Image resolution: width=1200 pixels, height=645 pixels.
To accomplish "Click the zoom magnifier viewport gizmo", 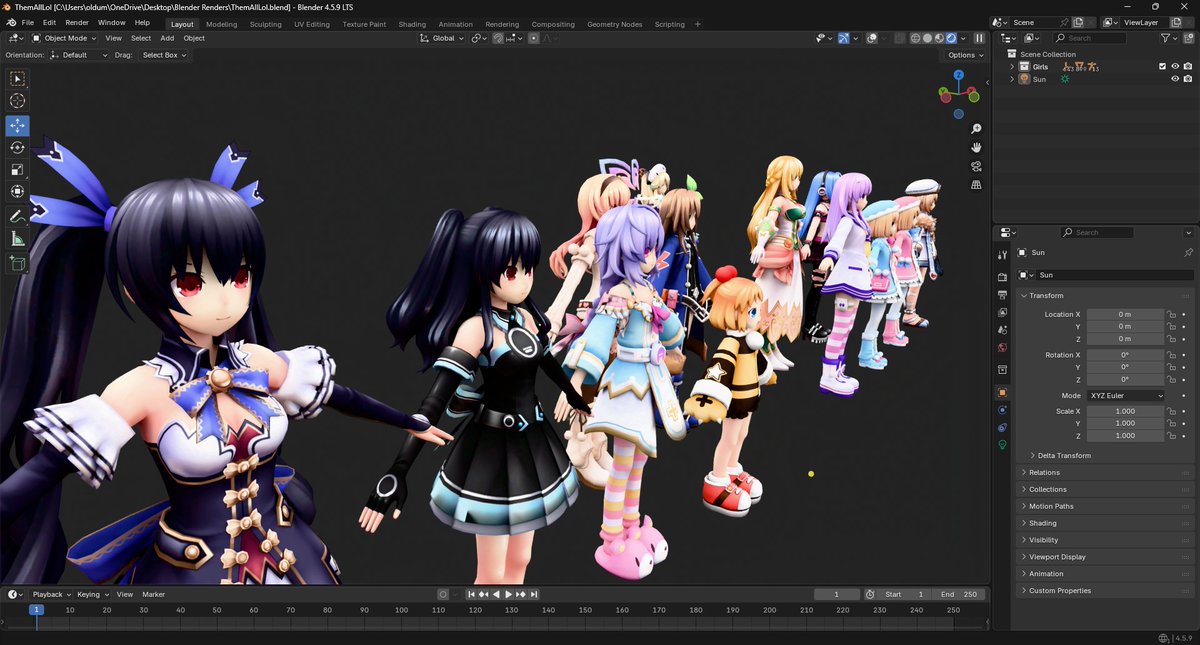I will (x=976, y=129).
